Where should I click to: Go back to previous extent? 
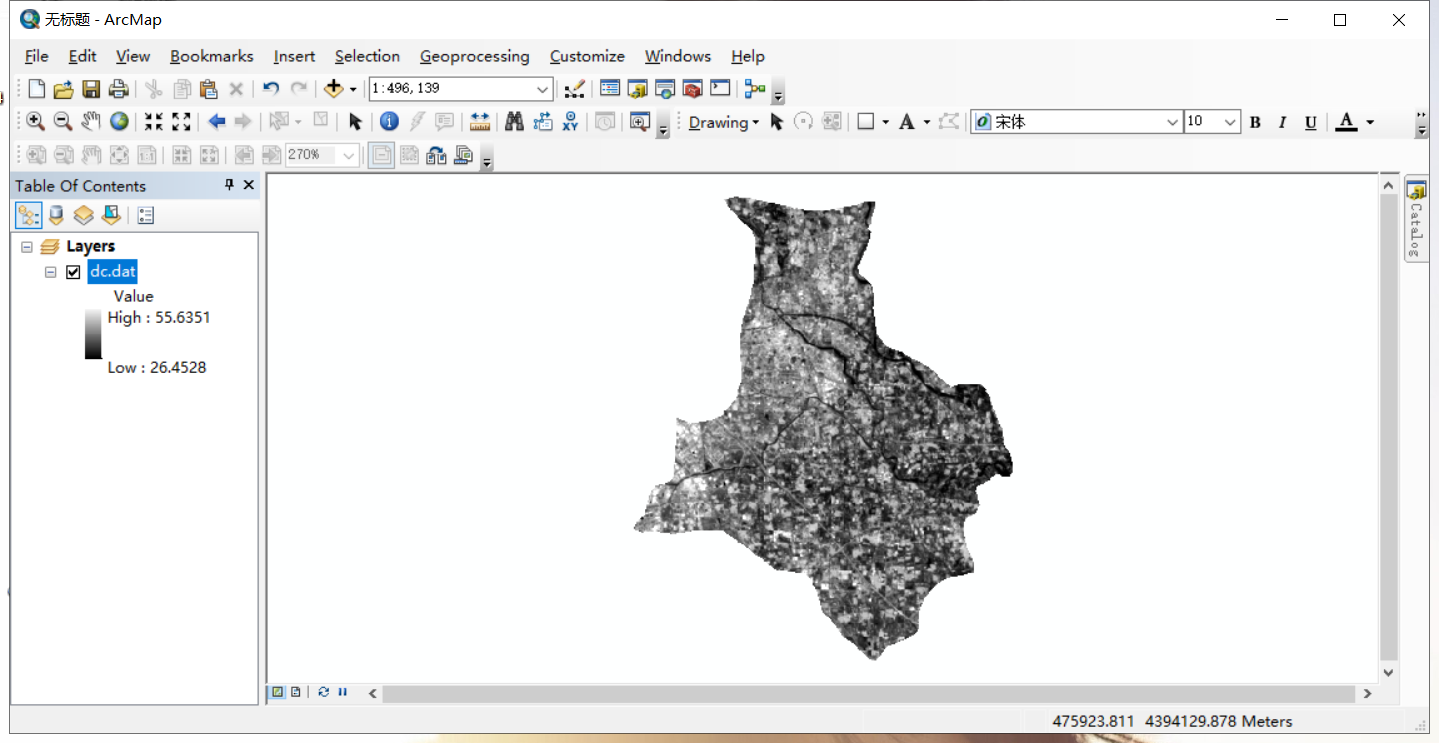216,122
